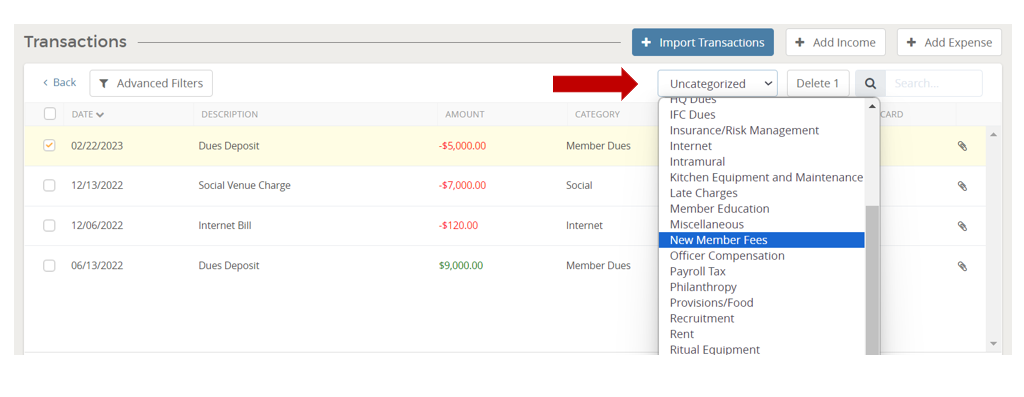The width and height of the screenshot is (1024, 397).
Task: Check the 06/13/2022 Dues Deposit row checkbox
Action: (49, 266)
